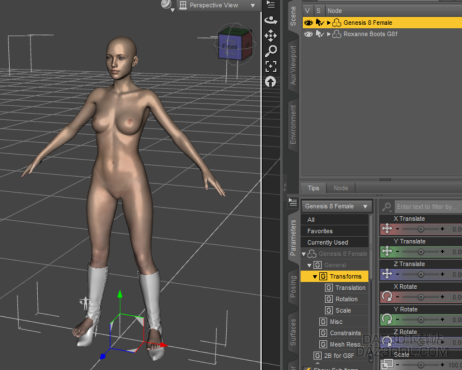
Task: Switch to the Surfaces side tab
Action: coord(293,332)
